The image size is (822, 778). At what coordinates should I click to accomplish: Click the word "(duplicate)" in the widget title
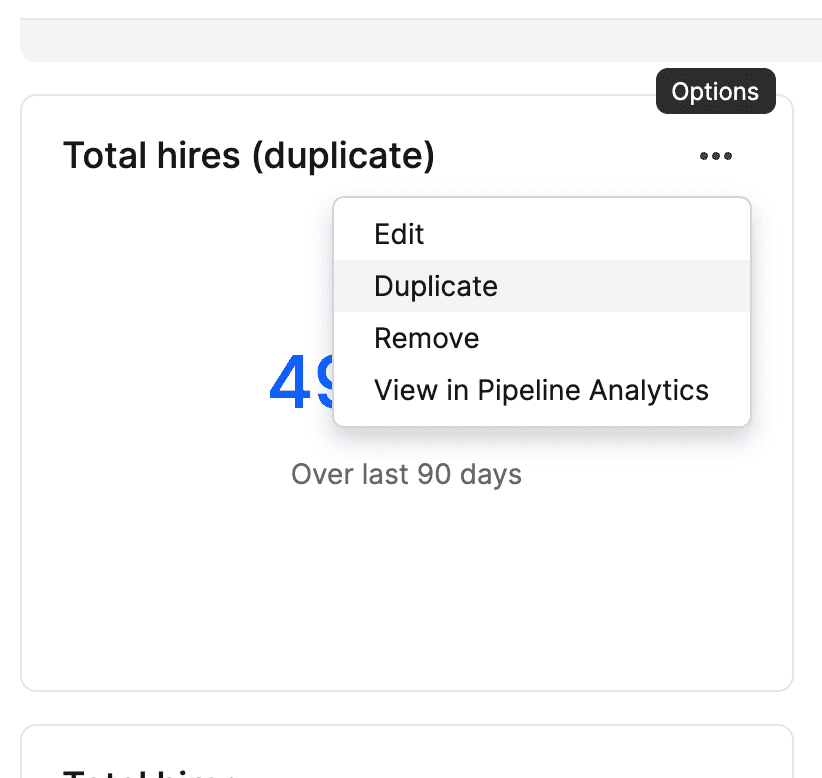coord(343,156)
